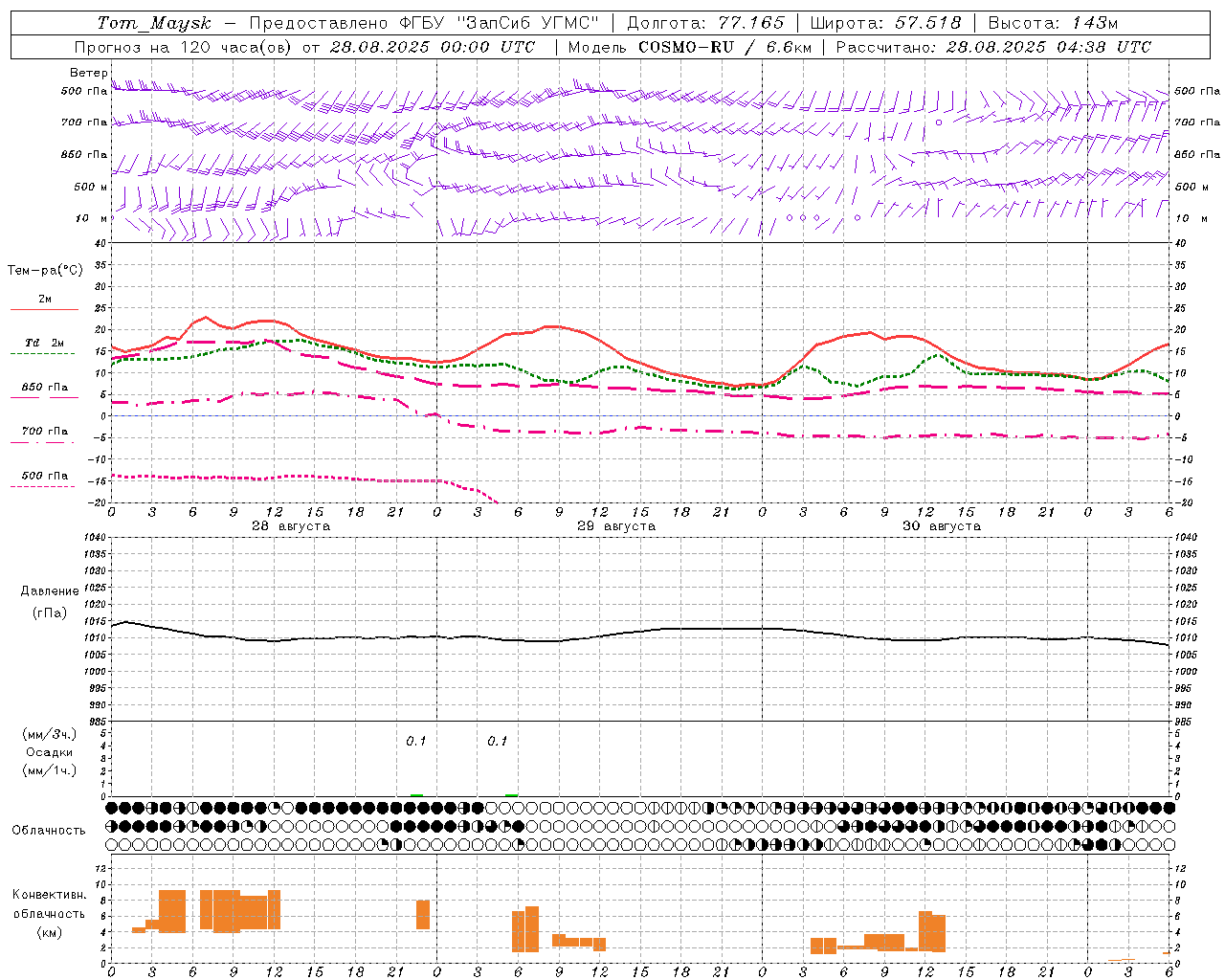The image size is (1225, 980).
Task: Click the 29 августа date label
Action: (616, 526)
